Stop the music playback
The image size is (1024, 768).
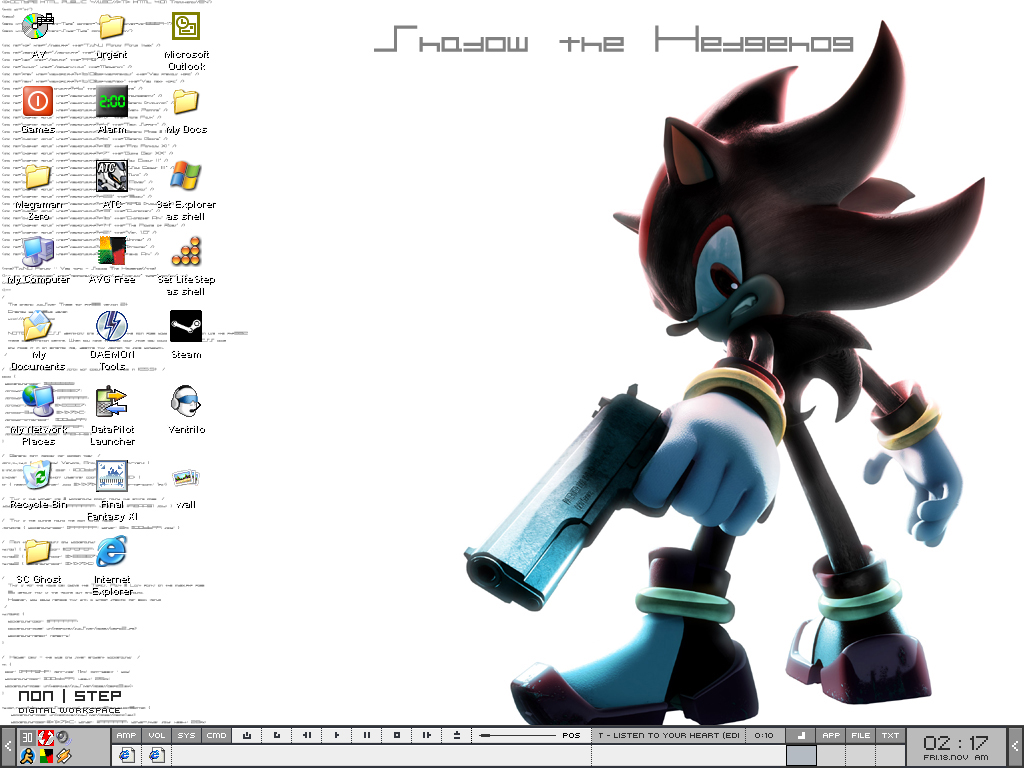click(x=397, y=735)
